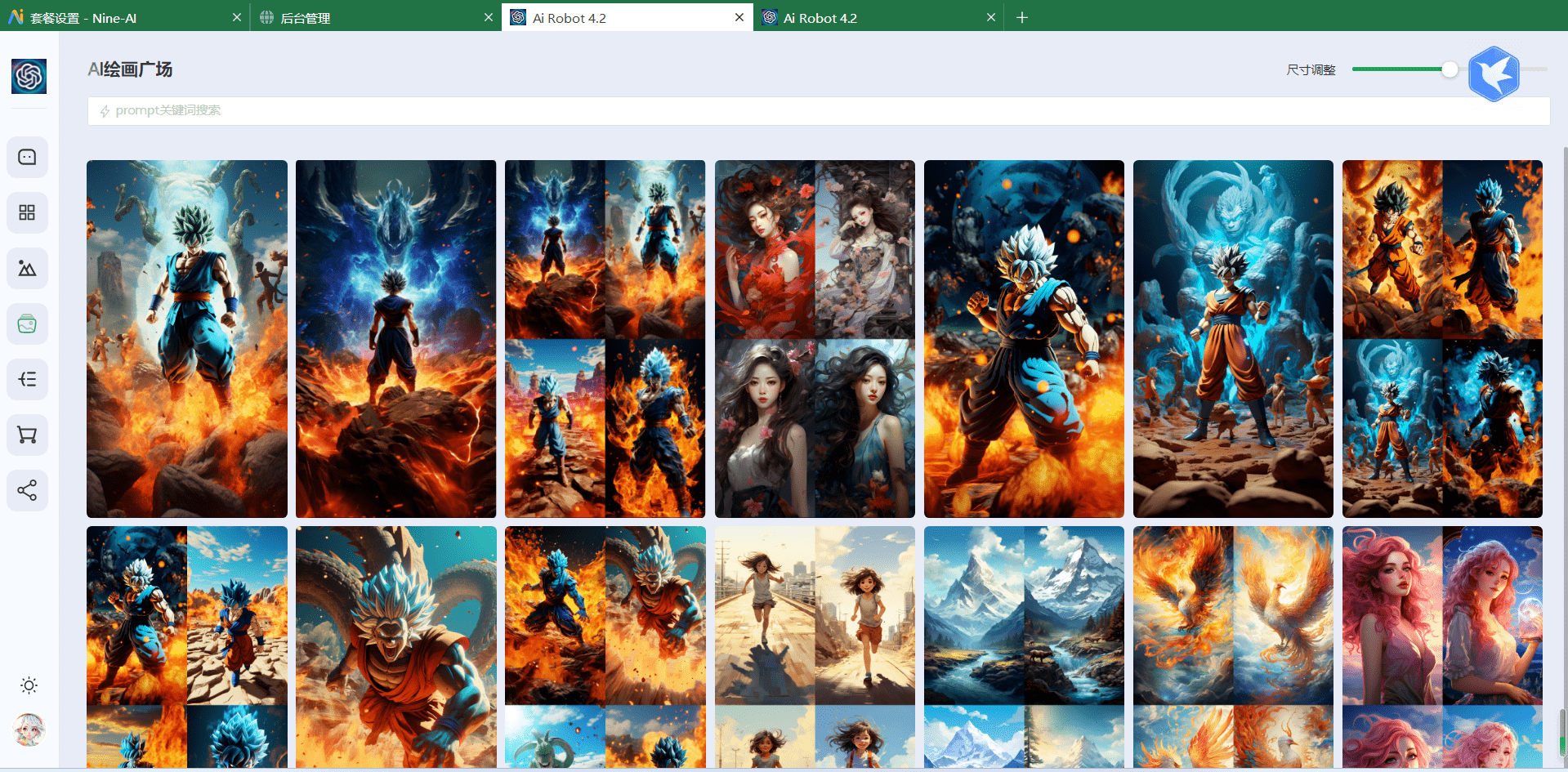Open the pink-haired woman grid image
This screenshot has height=772, width=1568.
[1442, 647]
